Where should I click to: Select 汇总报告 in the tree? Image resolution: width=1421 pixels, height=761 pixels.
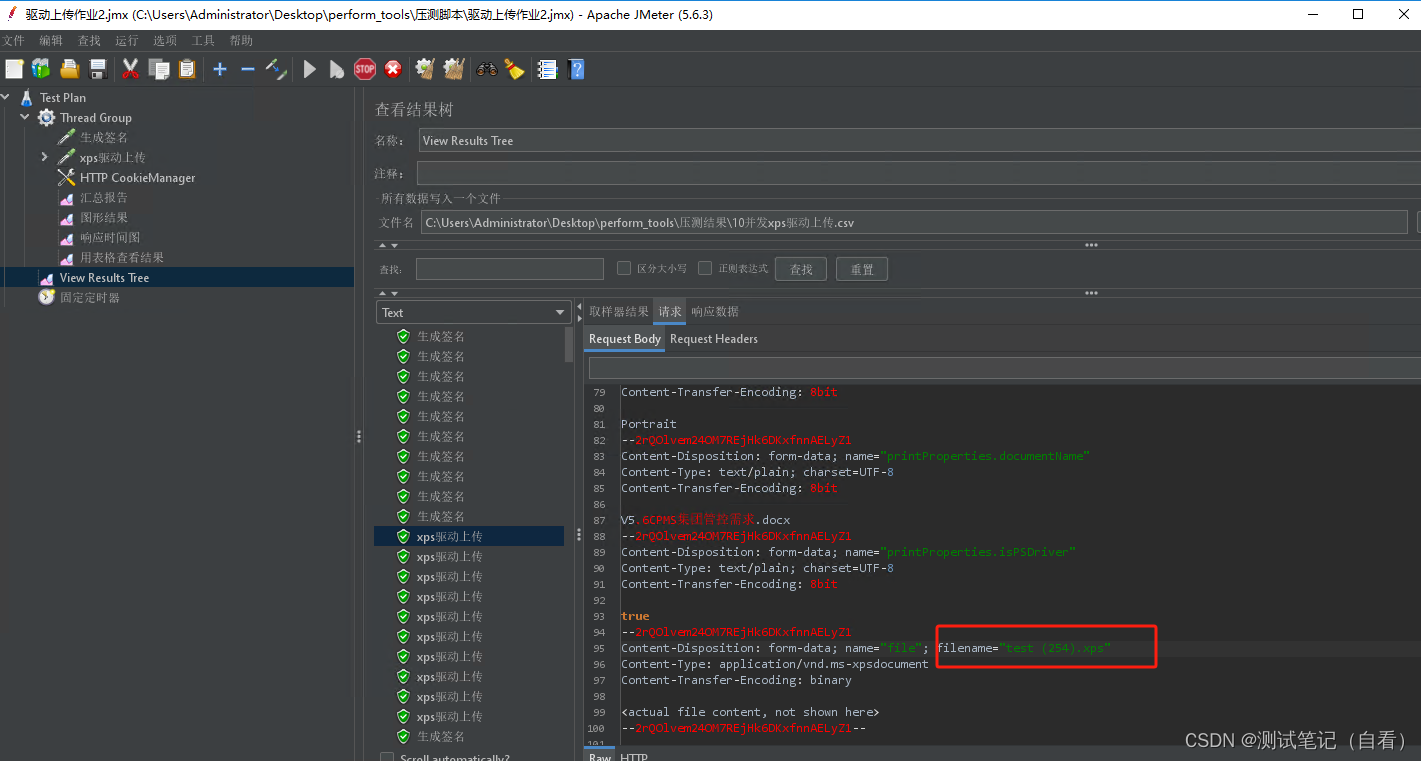104,197
